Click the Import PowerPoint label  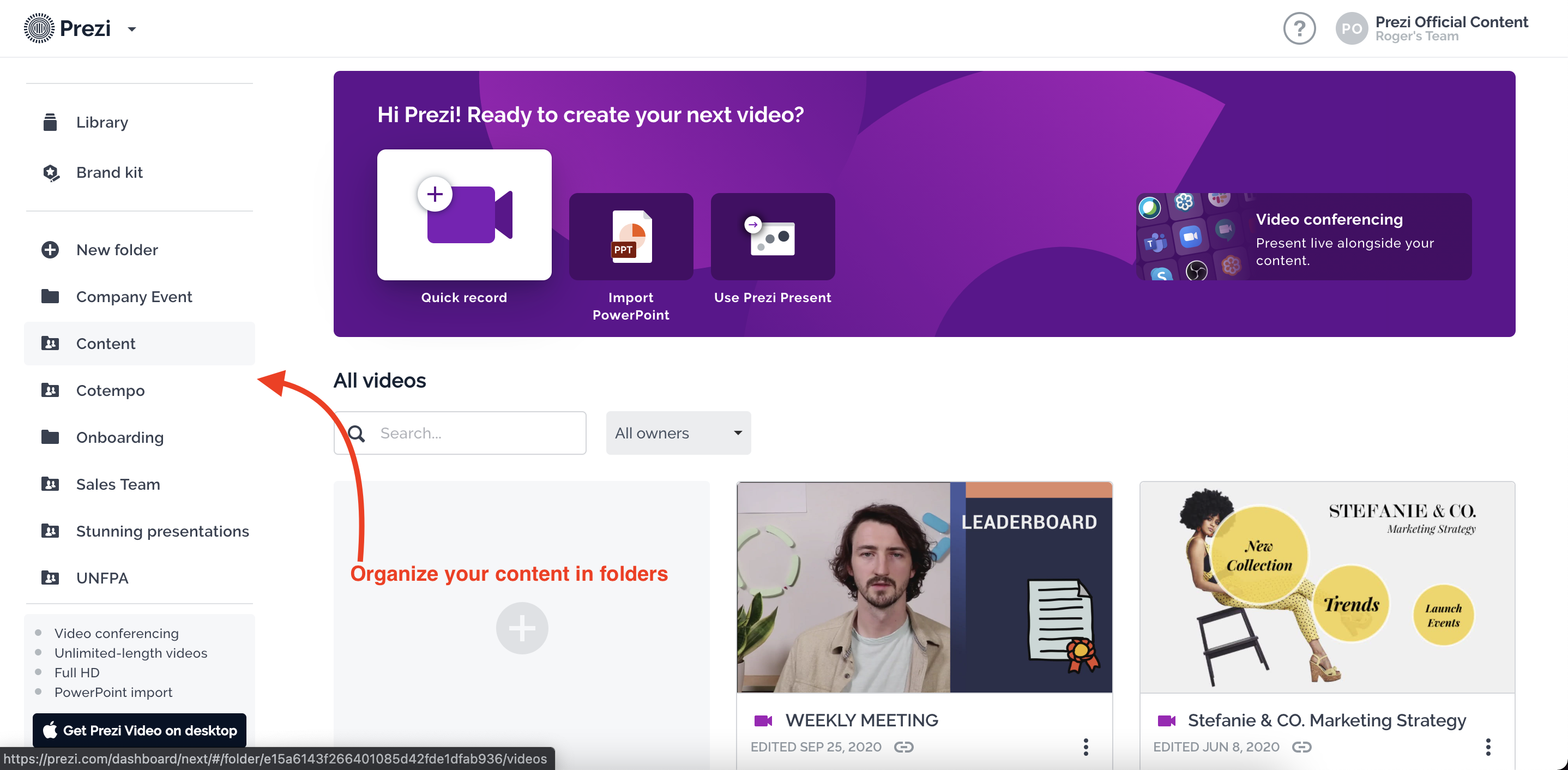point(631,306)
